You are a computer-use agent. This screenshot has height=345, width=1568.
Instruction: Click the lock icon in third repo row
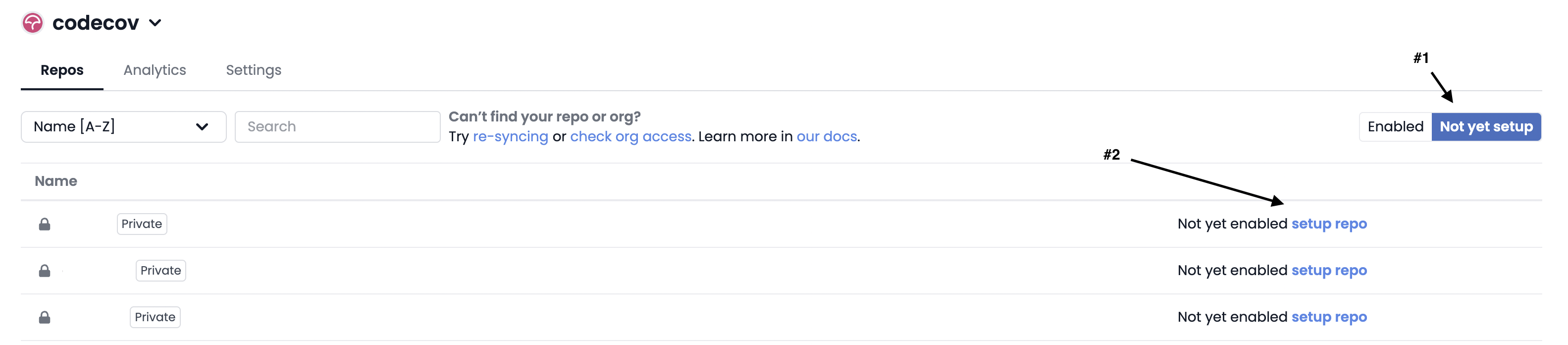pyautogui.click(x=45, y=318)
